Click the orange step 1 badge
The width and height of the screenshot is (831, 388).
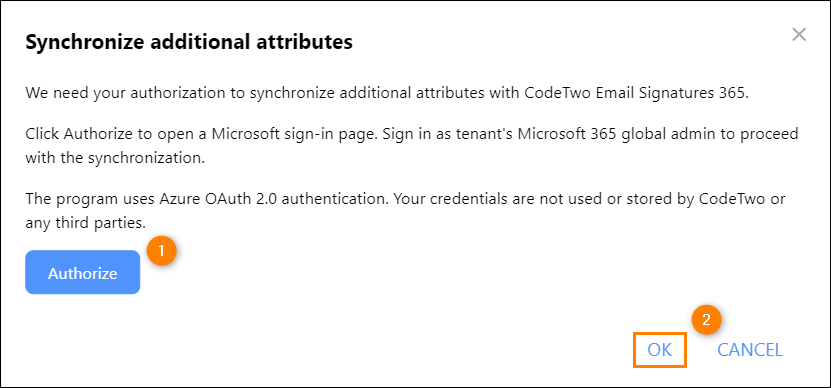coord(162,250)
